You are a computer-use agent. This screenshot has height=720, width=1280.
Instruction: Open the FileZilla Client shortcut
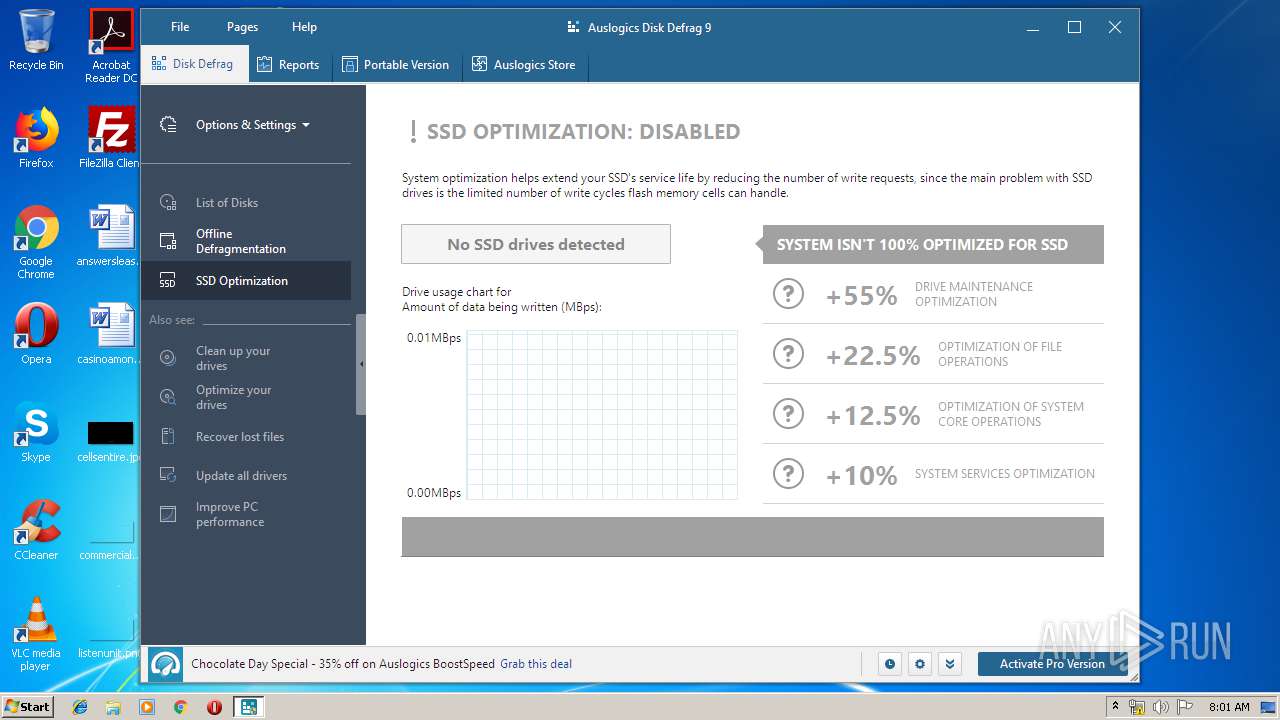pyautogui.click(x=111, y=138)
